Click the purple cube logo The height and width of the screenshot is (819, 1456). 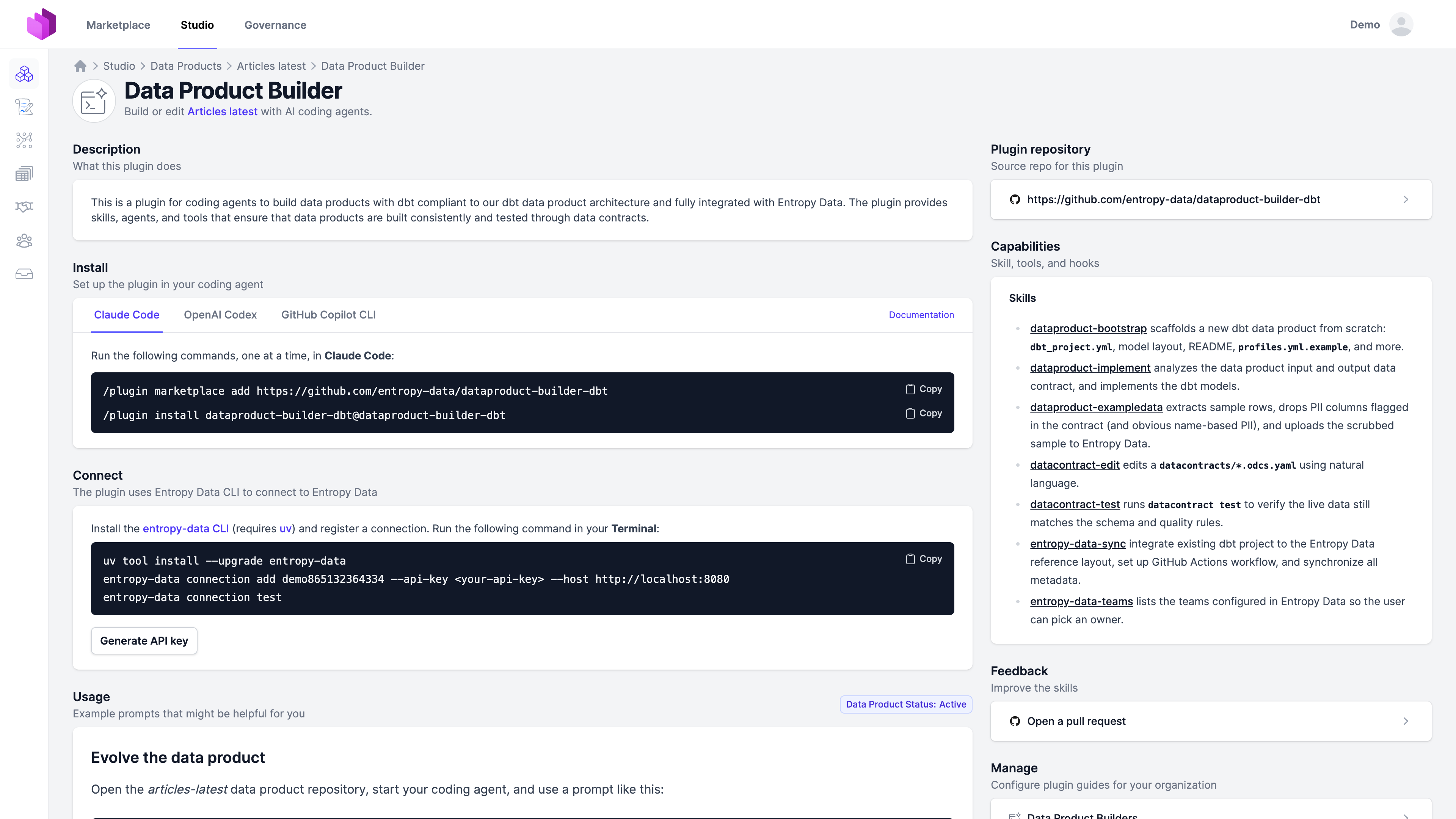(42, 24)
